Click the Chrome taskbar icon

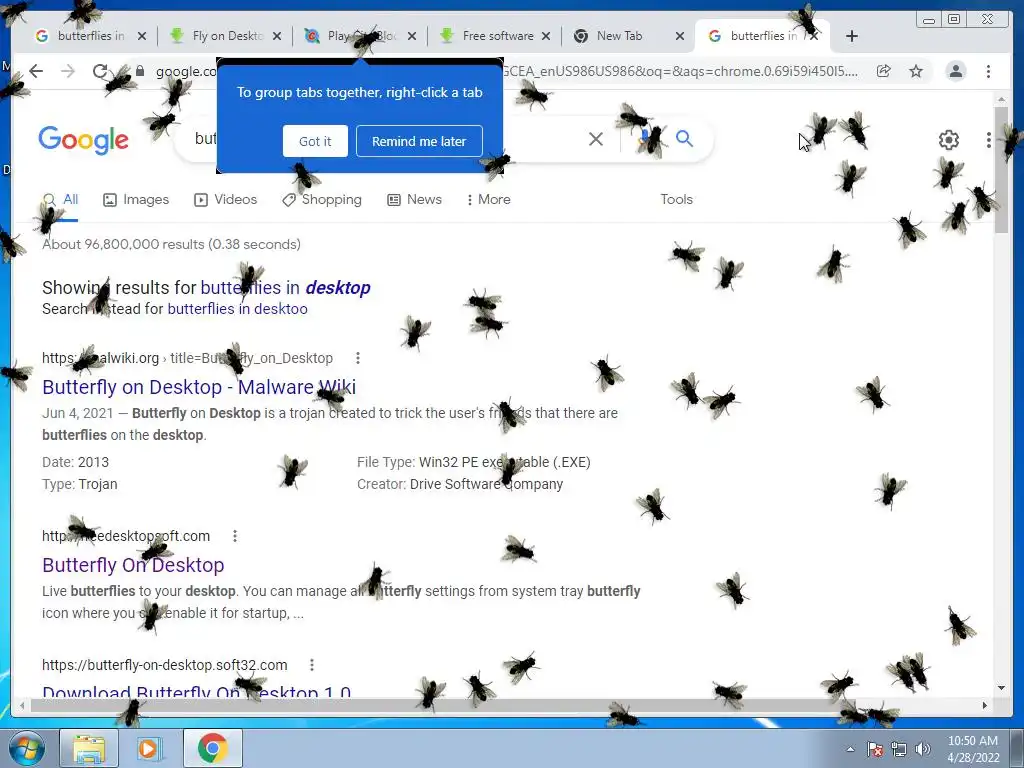point(212,748)
